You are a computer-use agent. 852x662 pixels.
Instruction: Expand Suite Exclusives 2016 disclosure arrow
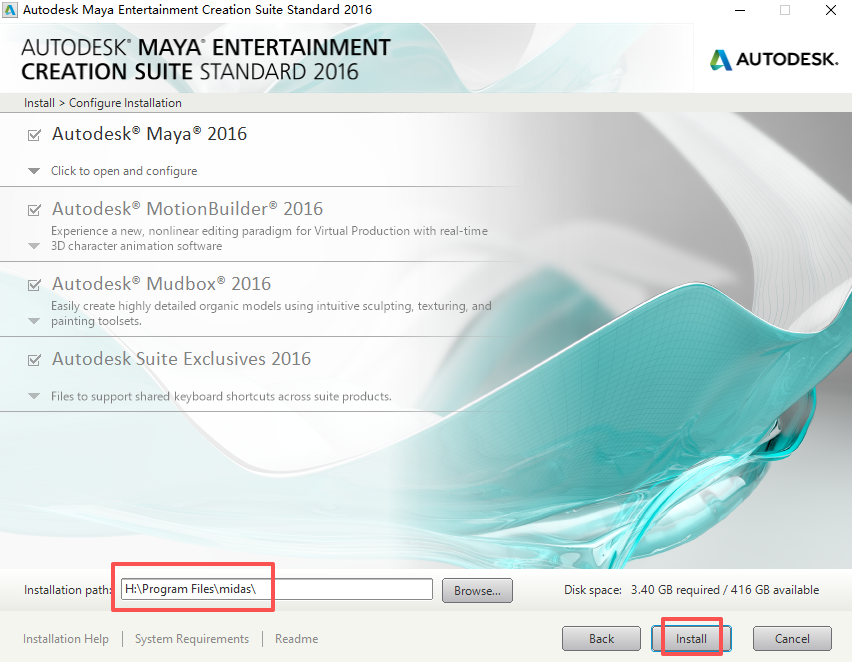coord(34,396)
